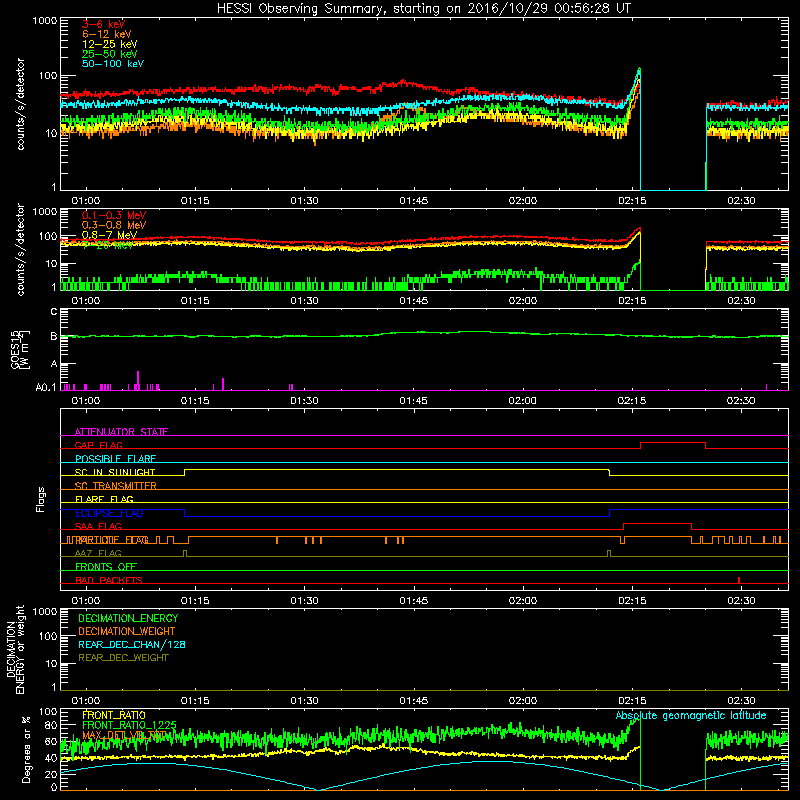Click the 02:15 tick label under the keV panel
Screen dimensions: 800x800
pyautogui.click(x=632, y=201)
